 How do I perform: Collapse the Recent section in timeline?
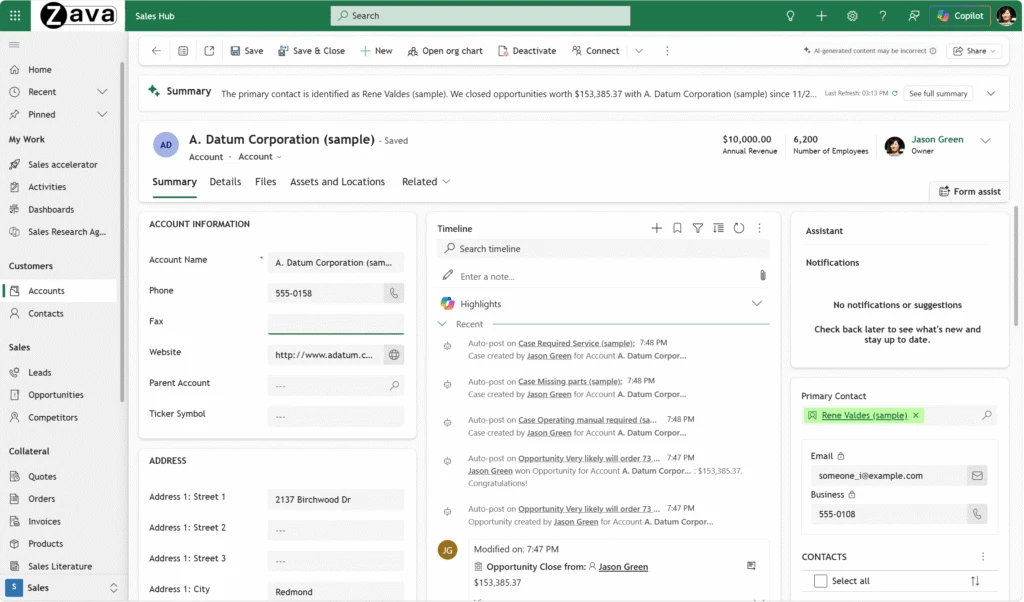pos(443,324)
